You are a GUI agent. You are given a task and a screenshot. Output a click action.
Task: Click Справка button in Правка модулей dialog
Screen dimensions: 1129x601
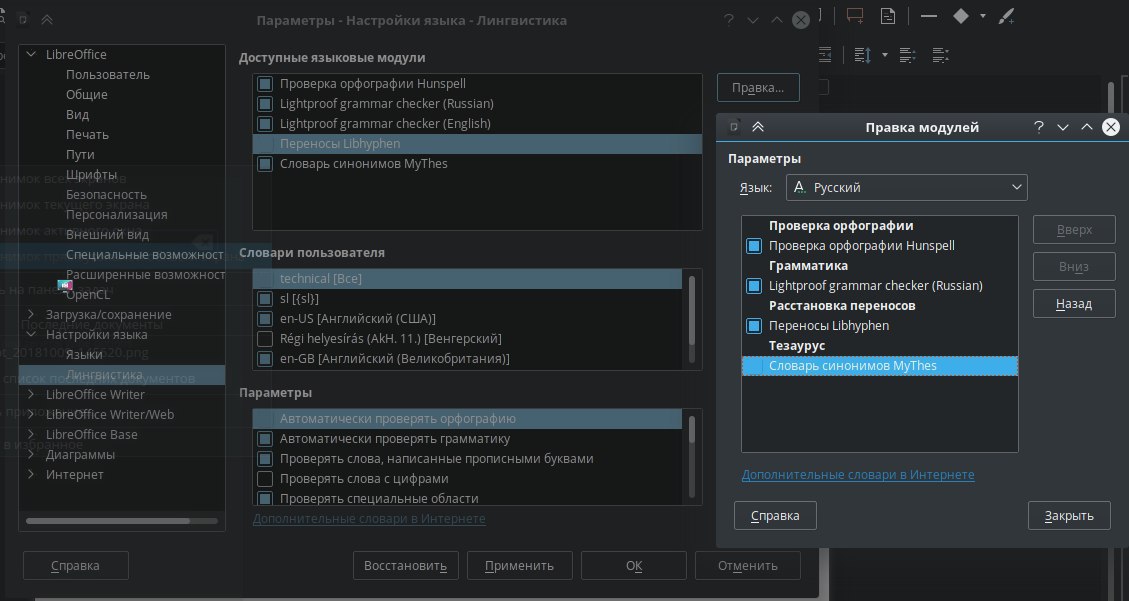click(x=775, y=515)
